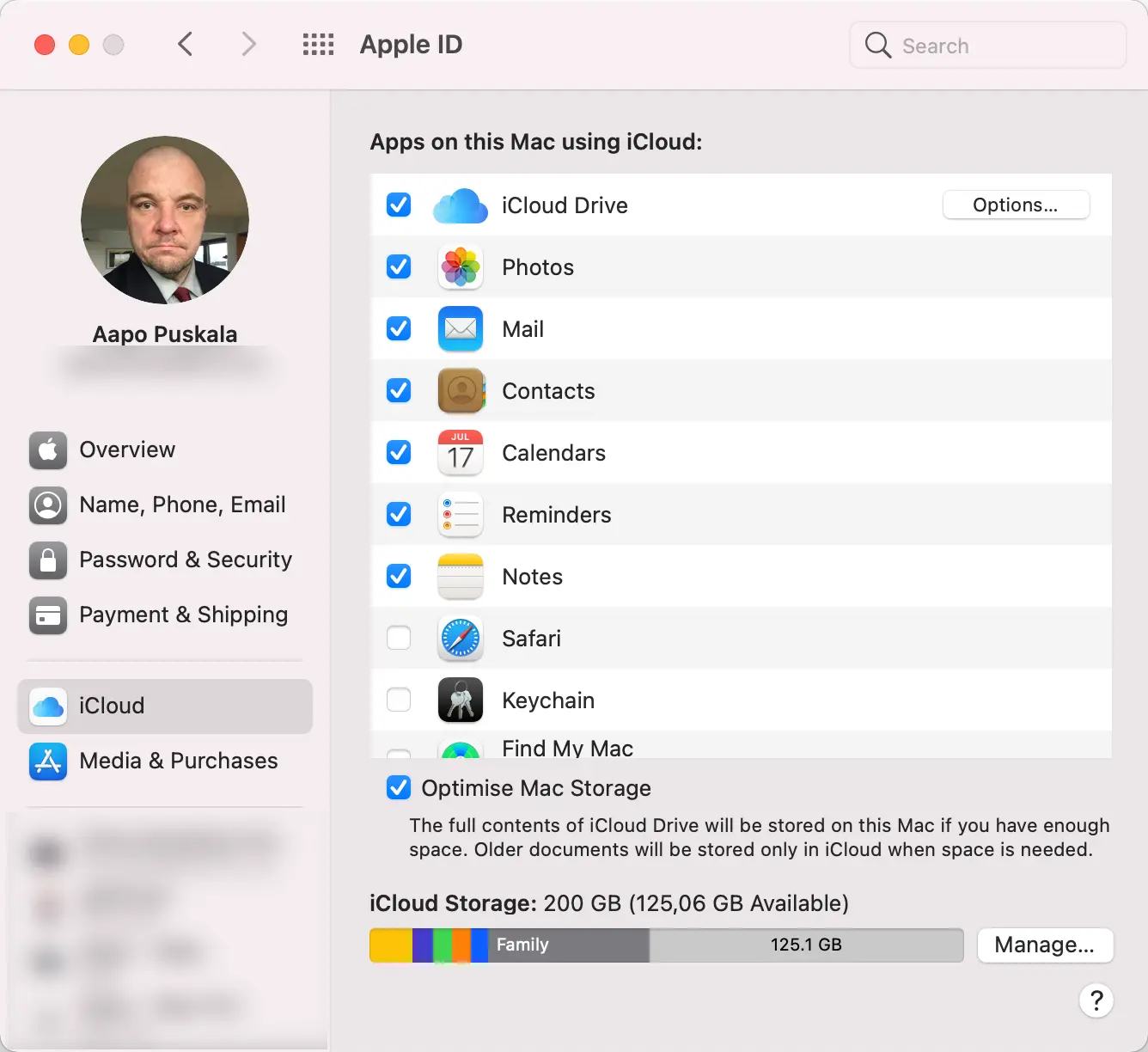The width and height of the screenshot is (1148, 1052).
Task: Open Media & Purchases section
Action: pos(165,761)
